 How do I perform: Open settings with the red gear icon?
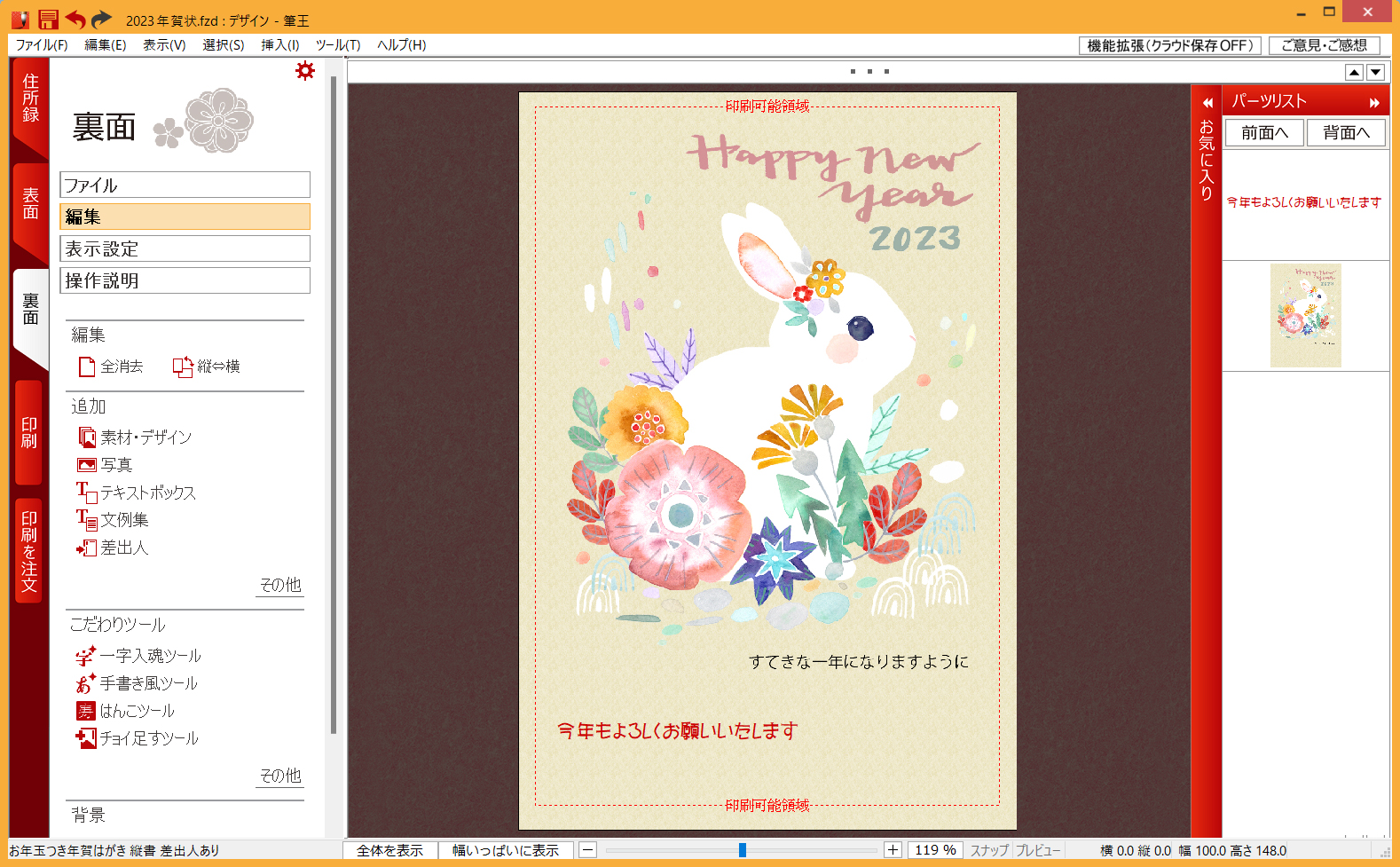[x=305, y=71]
